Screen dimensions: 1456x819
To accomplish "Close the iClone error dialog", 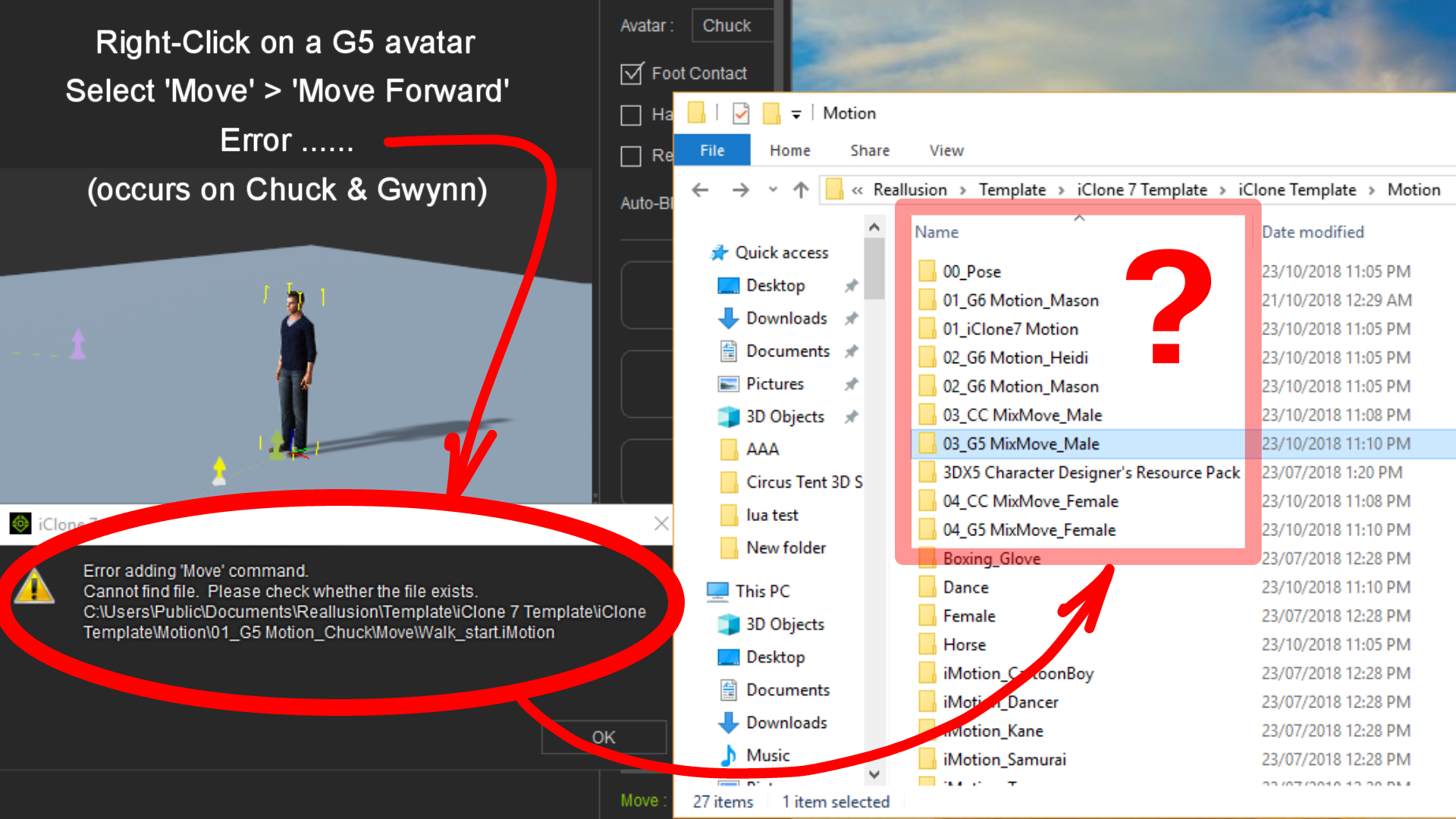I will (661, 523).
